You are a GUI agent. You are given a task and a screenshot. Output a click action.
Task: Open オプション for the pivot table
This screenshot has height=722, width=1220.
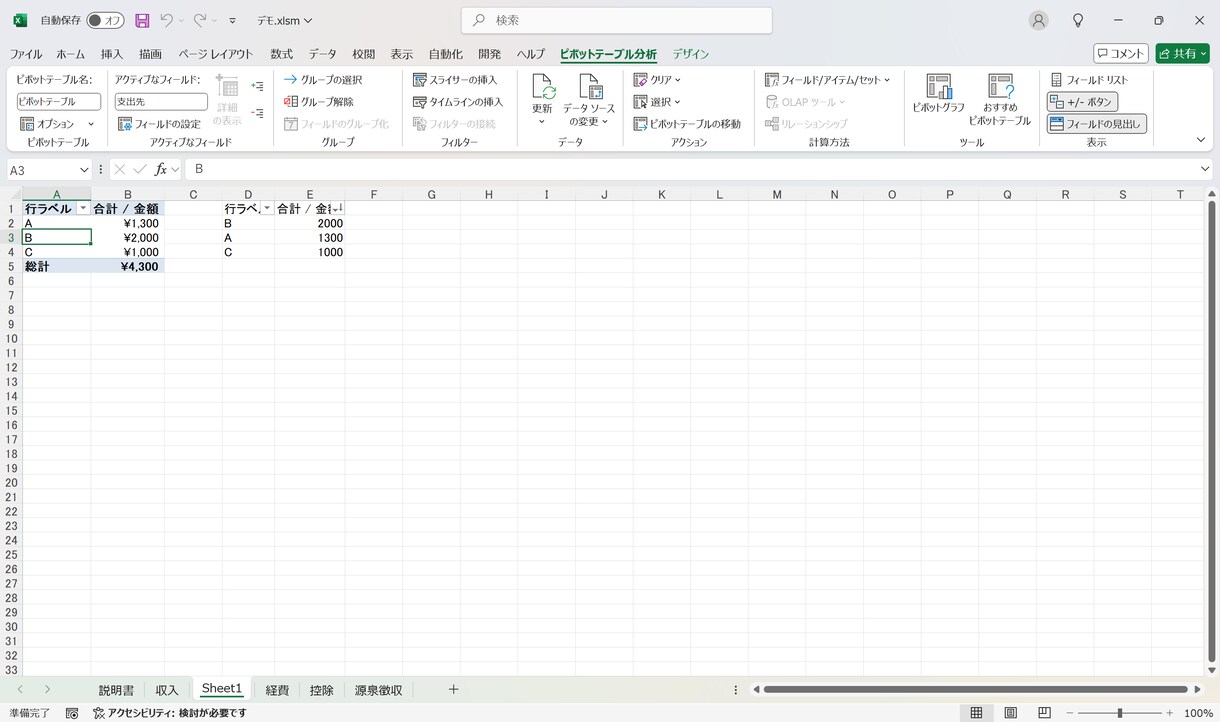57,124
